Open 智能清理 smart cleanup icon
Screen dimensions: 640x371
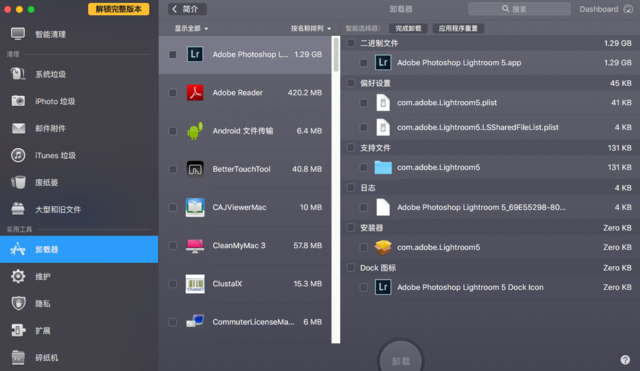[x=18, y=34]
